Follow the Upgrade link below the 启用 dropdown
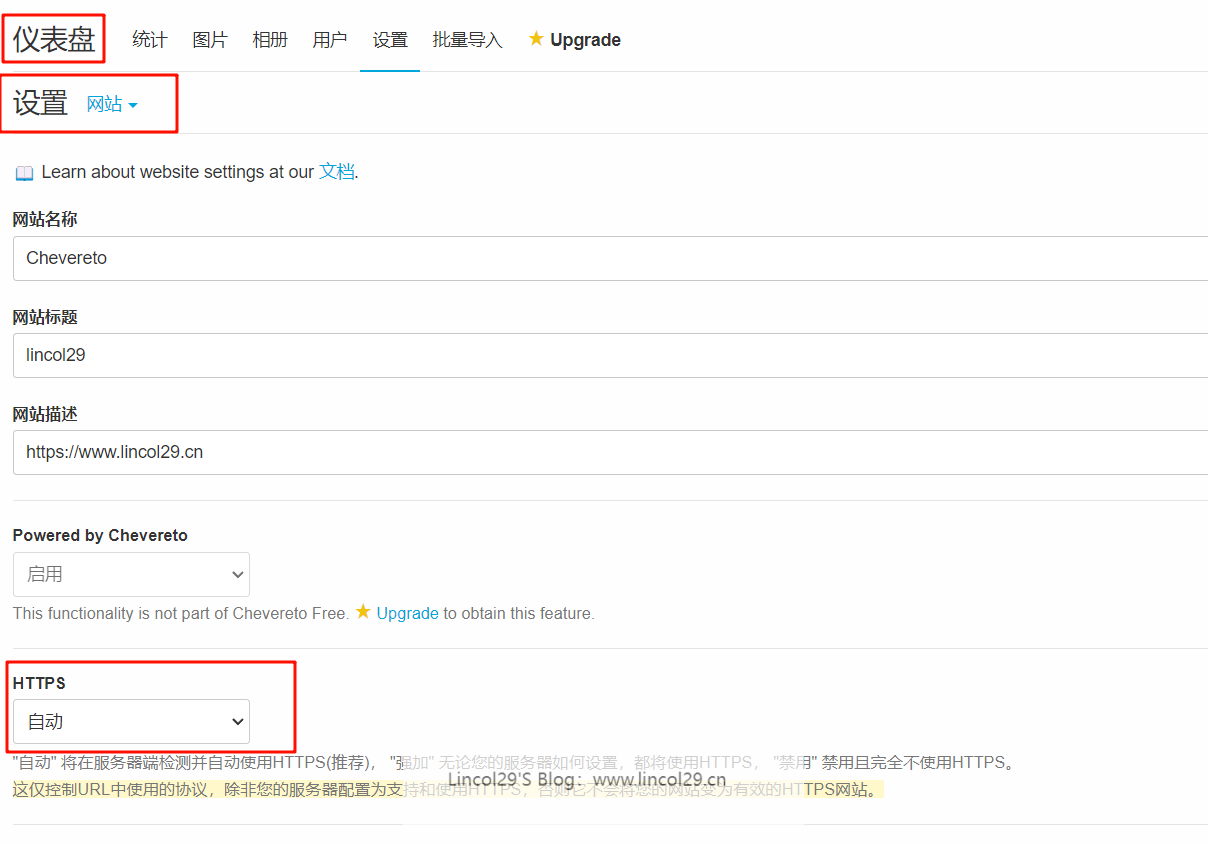 tap(407, 613)
